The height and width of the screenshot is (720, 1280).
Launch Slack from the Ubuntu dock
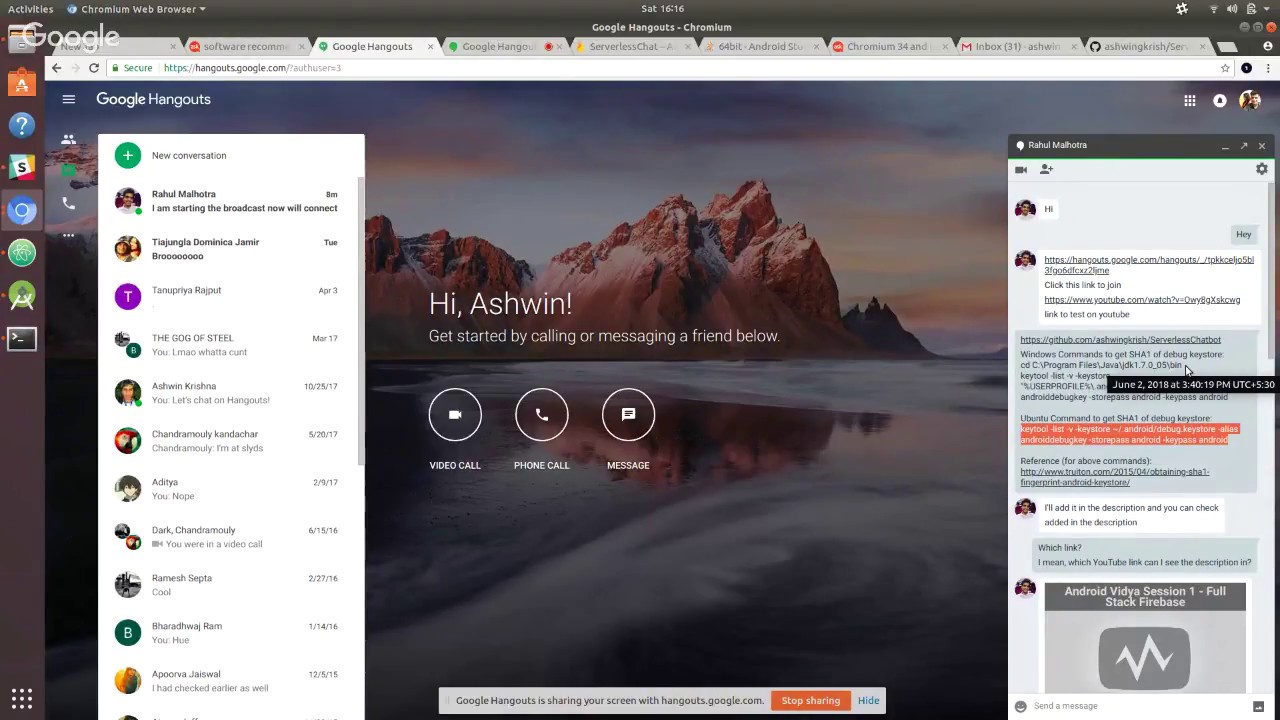pos(22,167)
